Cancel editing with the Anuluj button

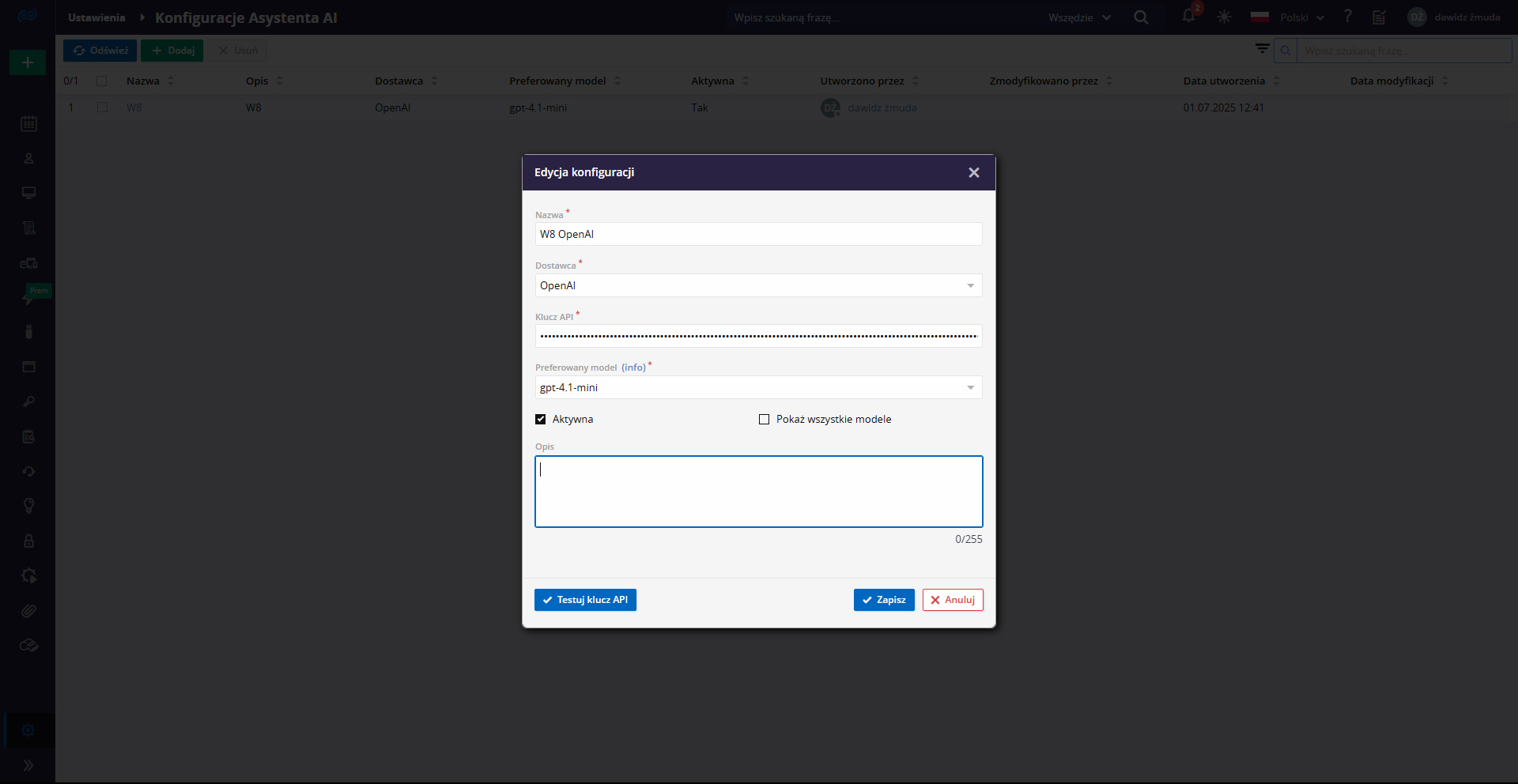(953, 600)
